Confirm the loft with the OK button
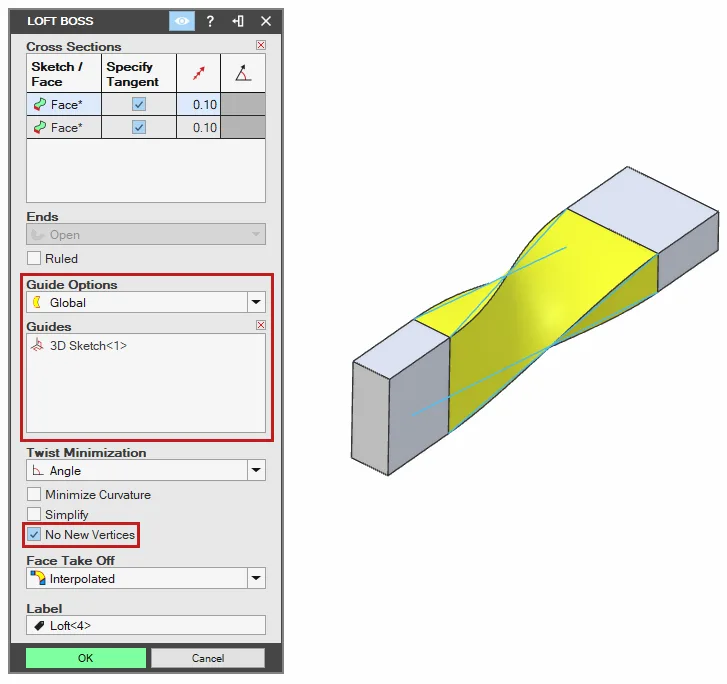Viewport: 727px width, 684px height. click(x=86, y=658)
